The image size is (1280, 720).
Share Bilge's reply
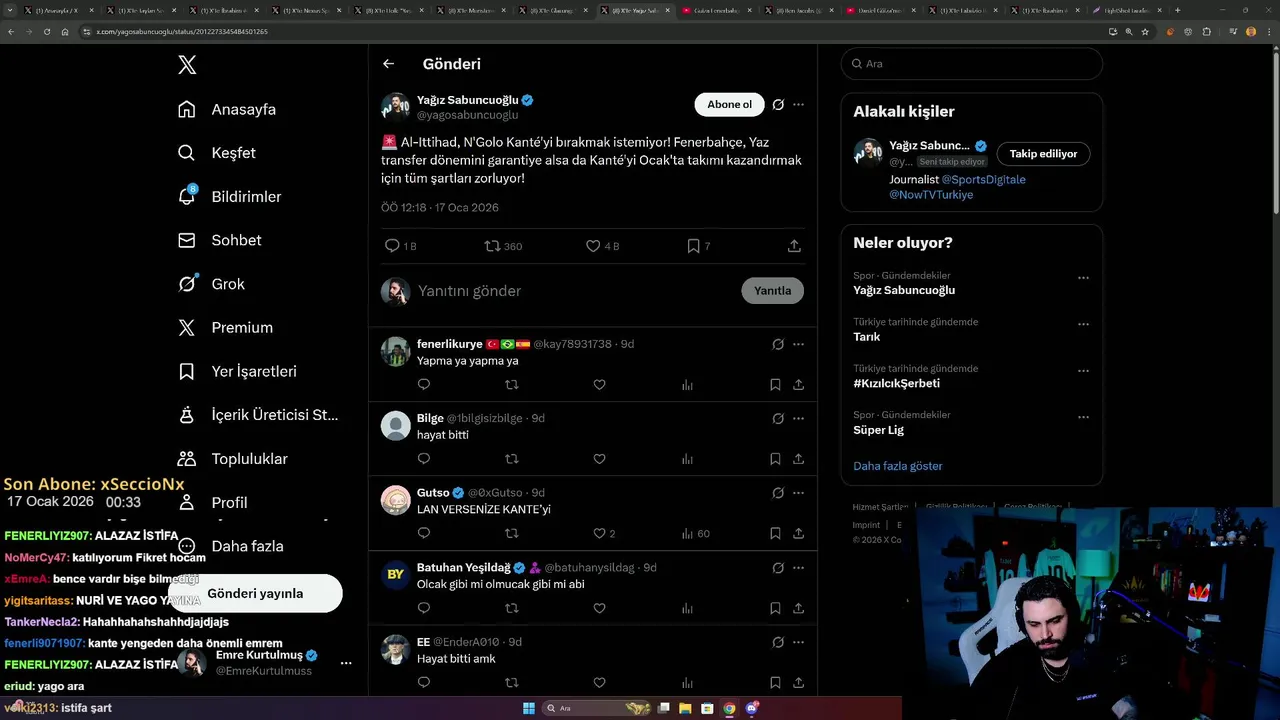click(x=798, y=459)
